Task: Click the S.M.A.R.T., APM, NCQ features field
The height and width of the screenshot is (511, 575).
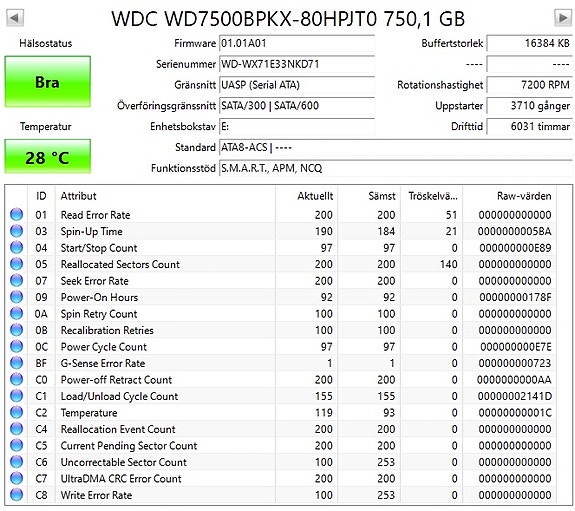Action: coord(396,168)
